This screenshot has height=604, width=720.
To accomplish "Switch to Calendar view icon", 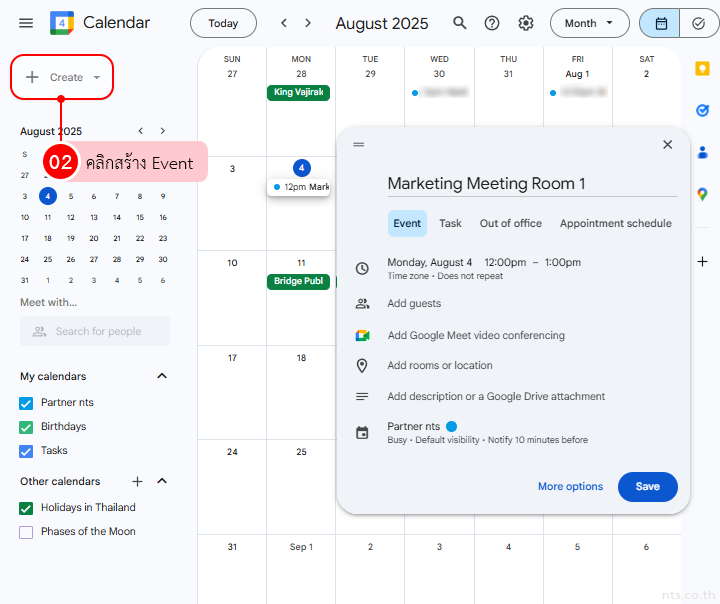I will (660, 23).
